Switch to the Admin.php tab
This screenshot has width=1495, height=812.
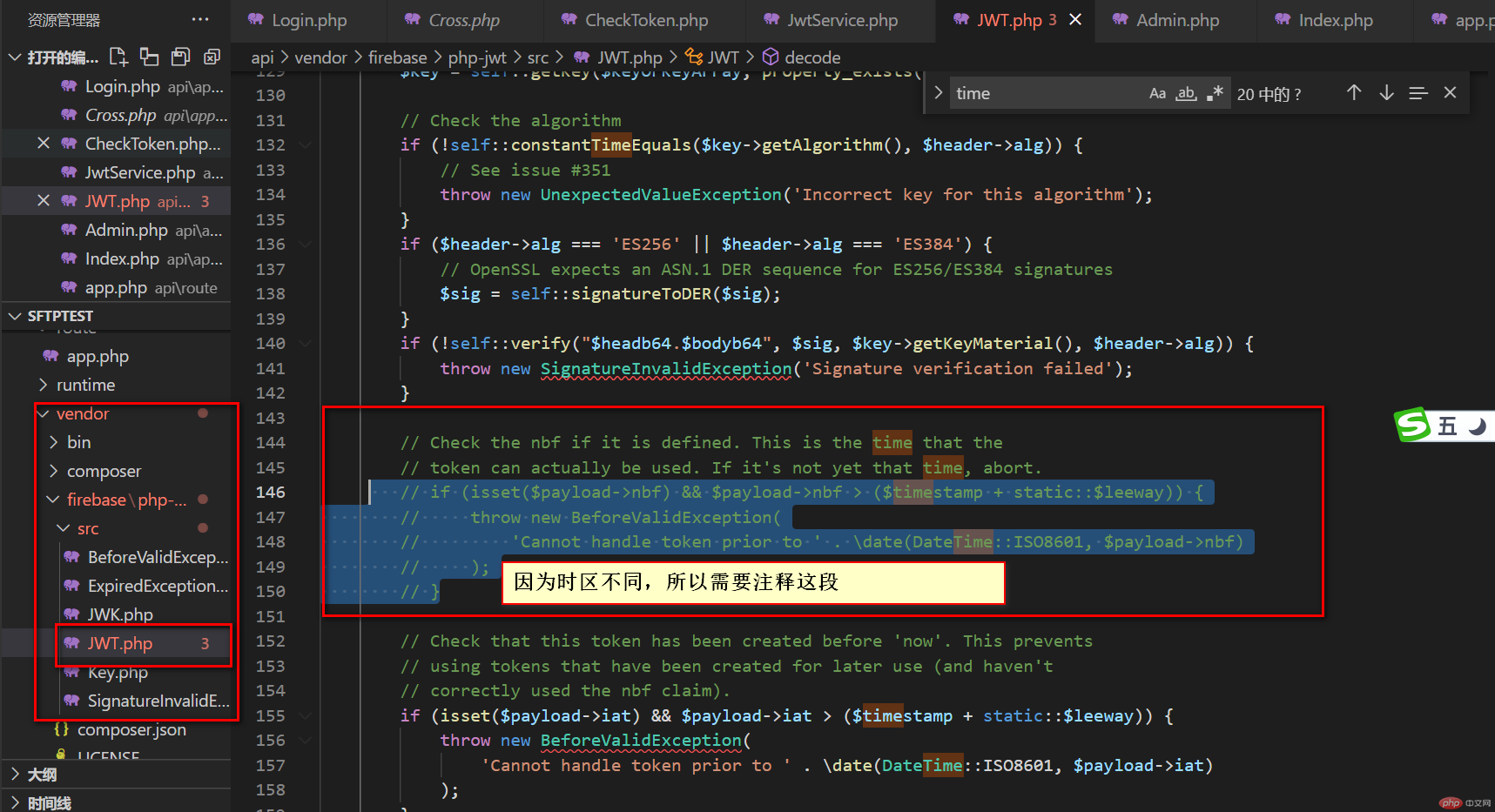[1176, 20]
